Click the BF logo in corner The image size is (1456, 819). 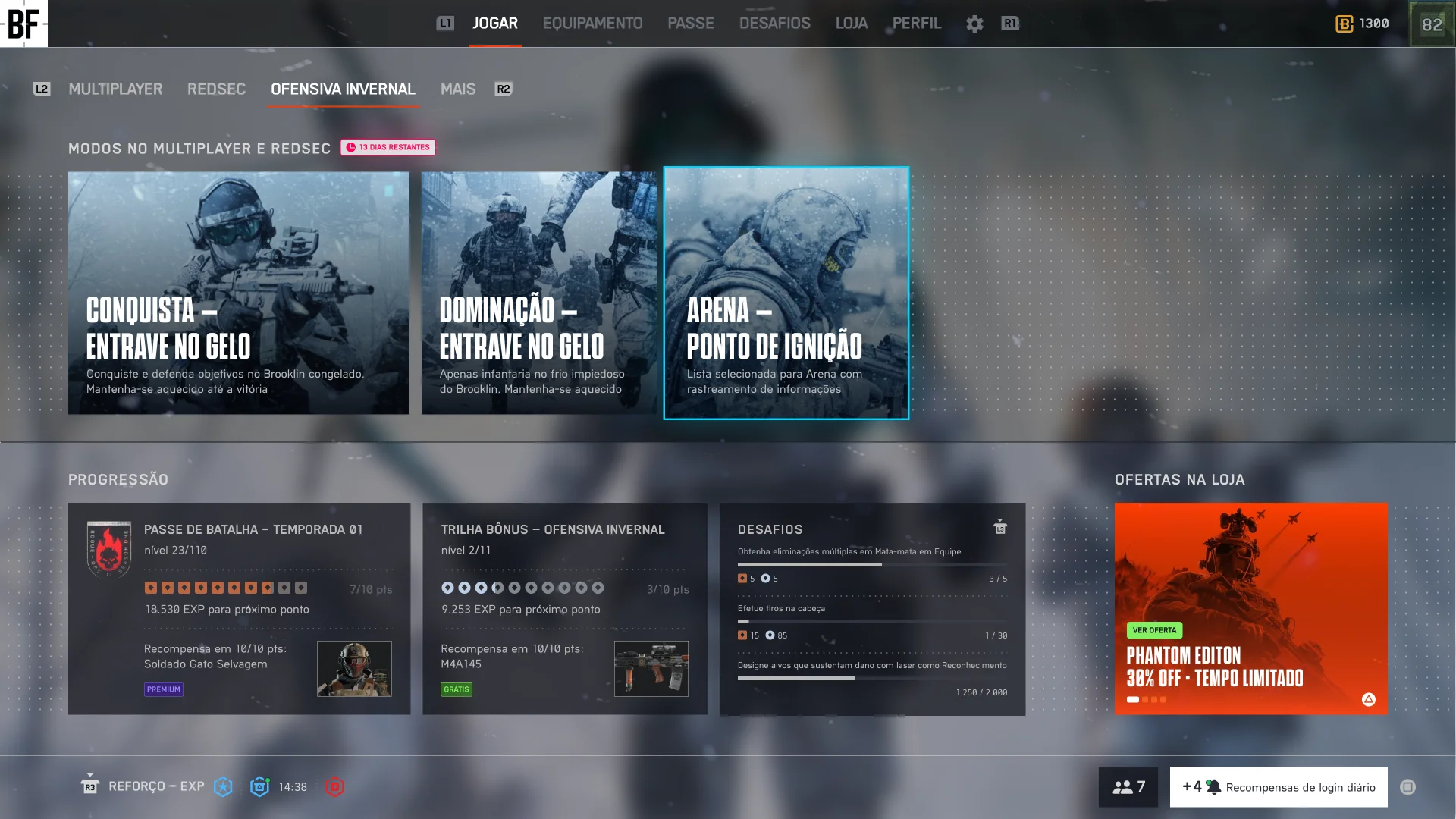[24, 24]
